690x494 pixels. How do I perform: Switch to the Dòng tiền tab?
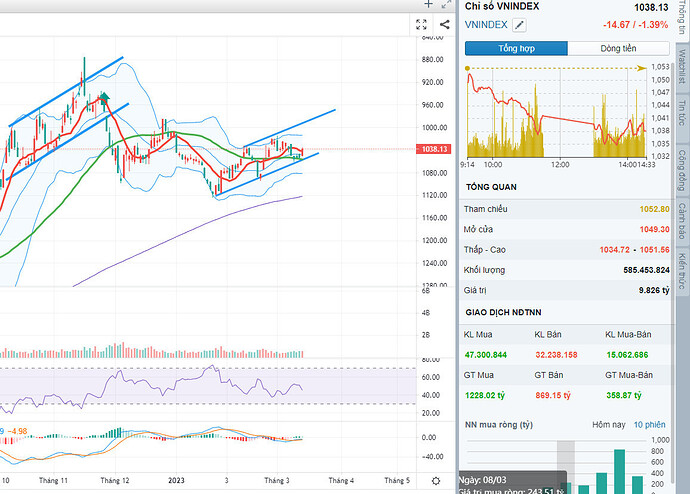point(618,48)
